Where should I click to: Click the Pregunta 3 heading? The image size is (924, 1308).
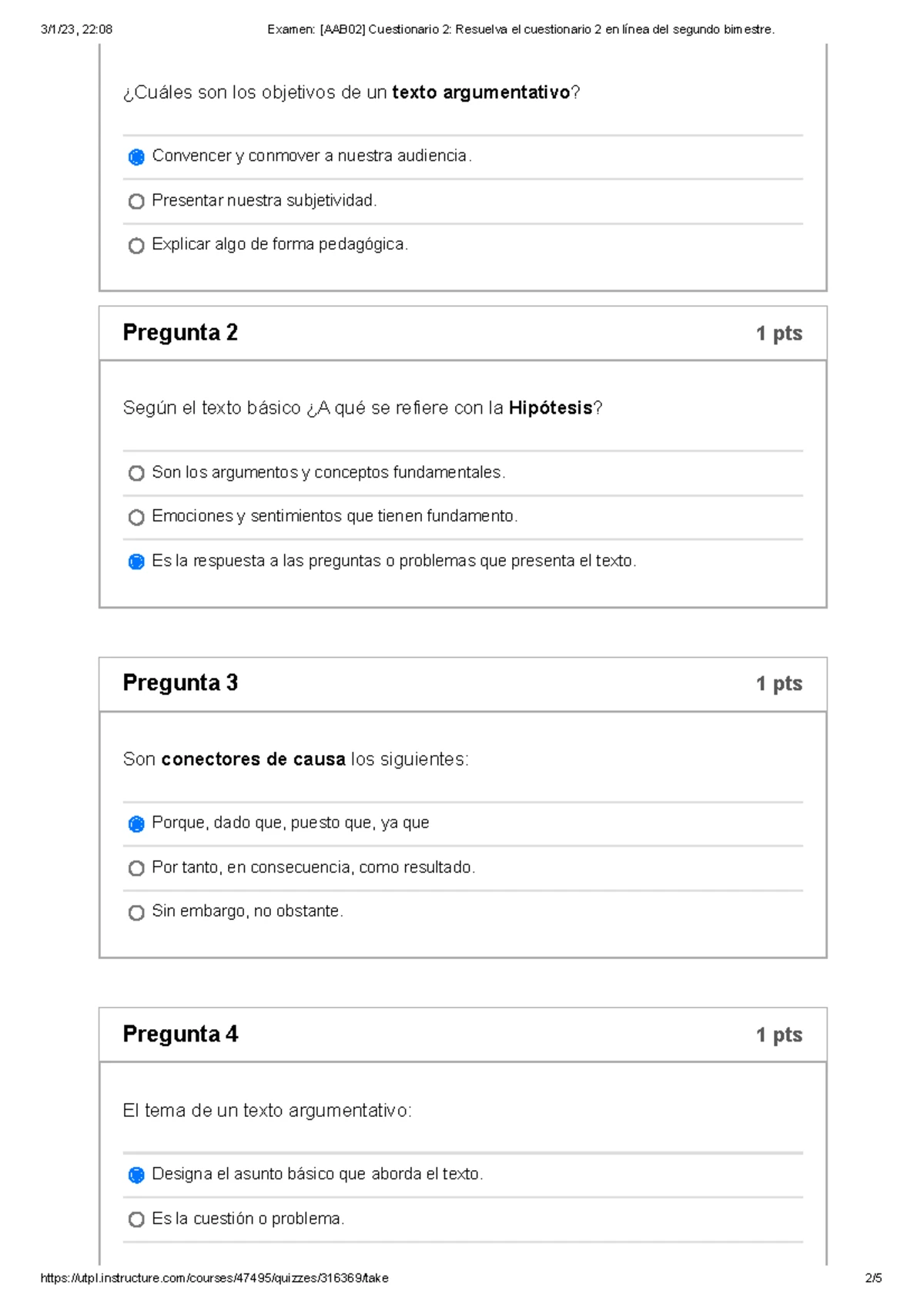[181, 684]
